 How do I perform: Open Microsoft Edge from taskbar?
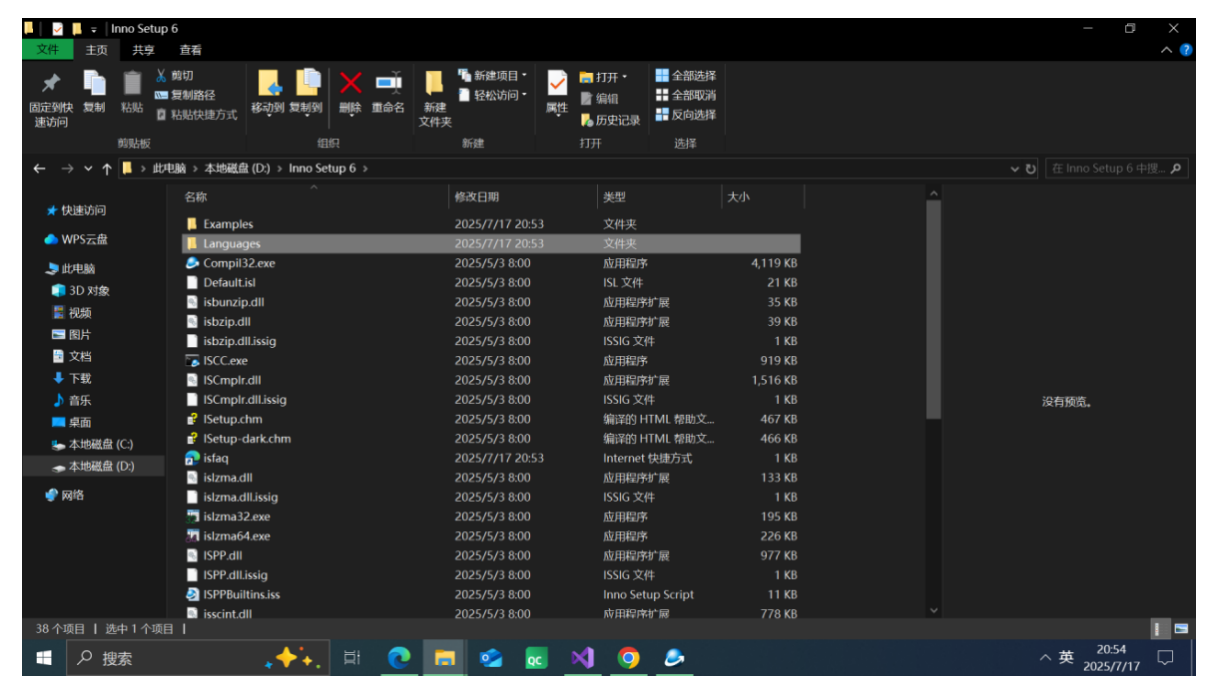(x=400, y=658)
